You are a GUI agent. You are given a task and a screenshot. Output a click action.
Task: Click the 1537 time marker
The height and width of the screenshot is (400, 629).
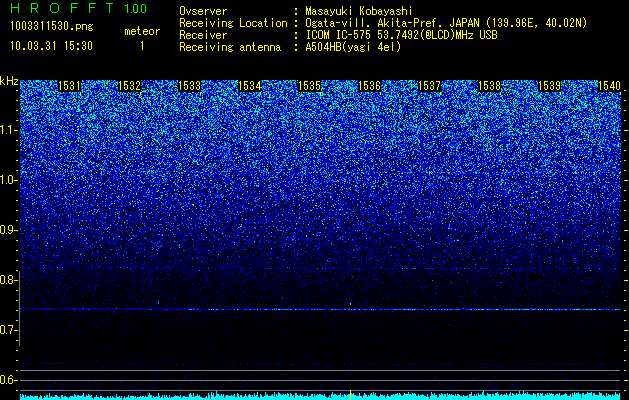pyautogui.click(x=430, y=86)
